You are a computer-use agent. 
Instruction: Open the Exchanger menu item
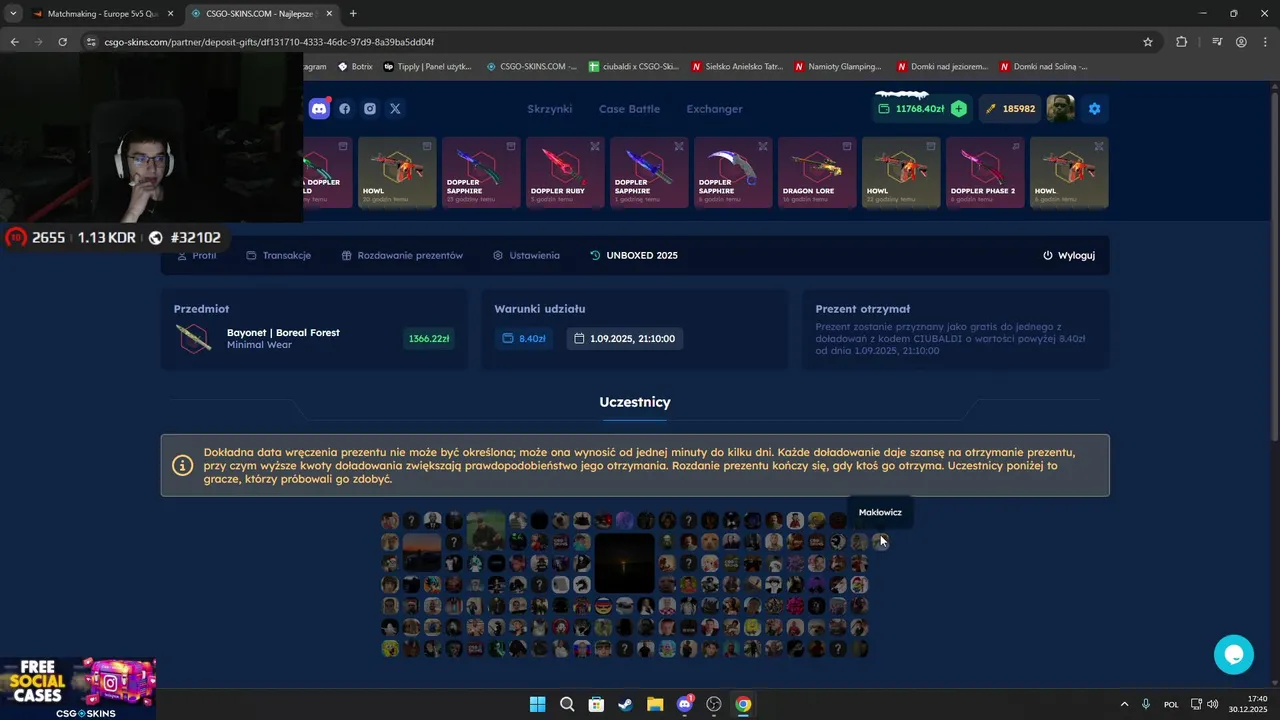click(714, 109)
